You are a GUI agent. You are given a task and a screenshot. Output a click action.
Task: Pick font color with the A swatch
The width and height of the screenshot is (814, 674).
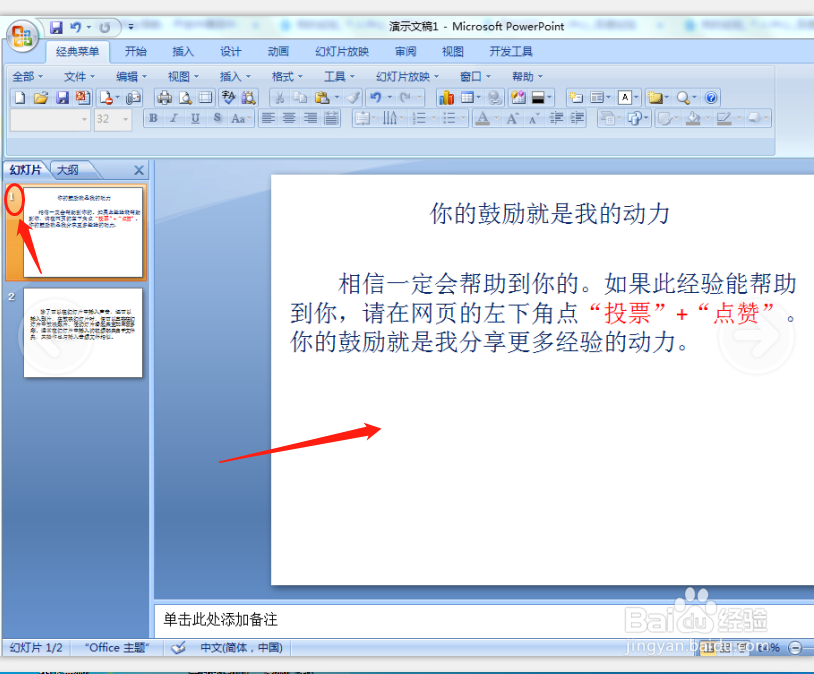click(483, 119)
